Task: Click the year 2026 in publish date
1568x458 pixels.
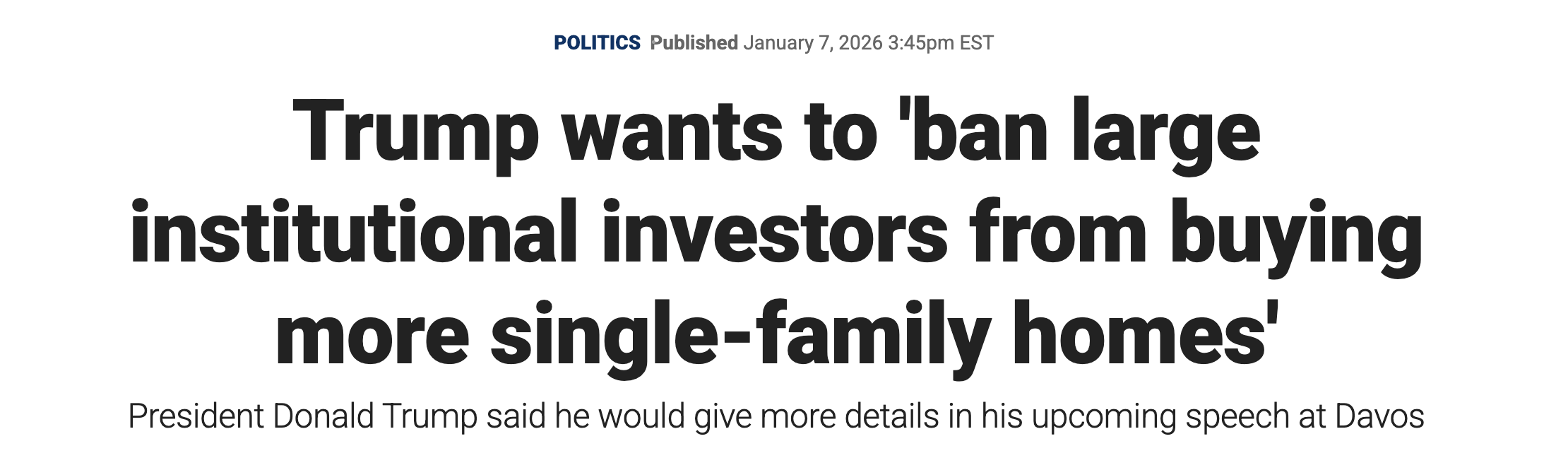Action: 861,43
